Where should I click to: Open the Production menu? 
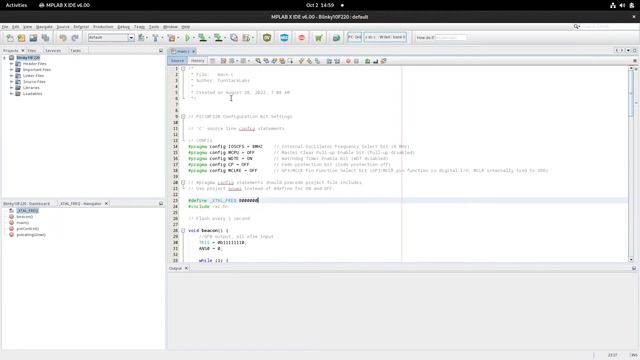click(x=103, y=27)
